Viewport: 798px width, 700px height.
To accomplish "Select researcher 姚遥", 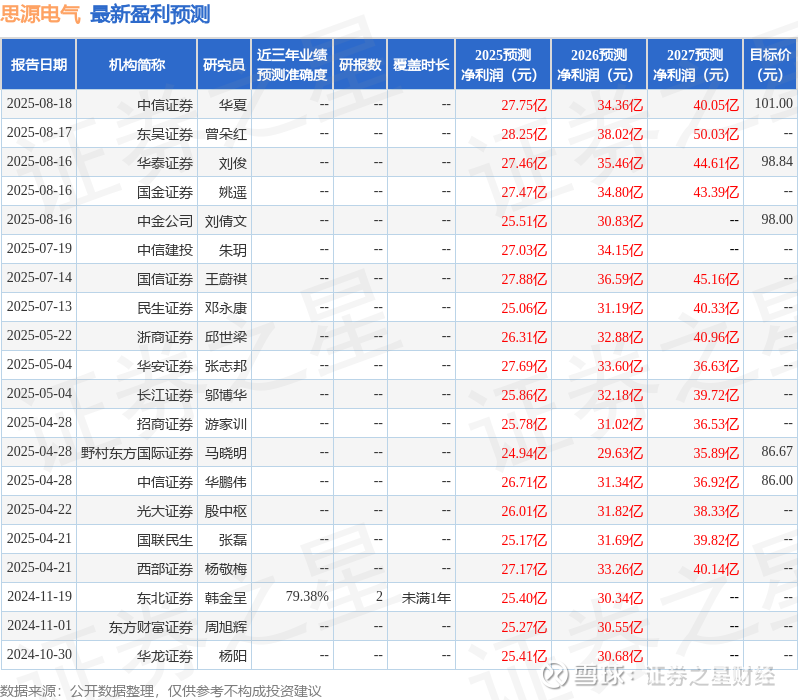I will pyautogui.click(x=233, y=192).
